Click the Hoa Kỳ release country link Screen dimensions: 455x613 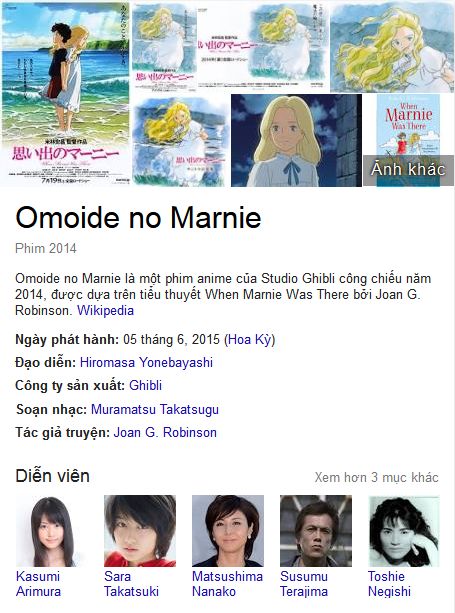coord(249,339)
